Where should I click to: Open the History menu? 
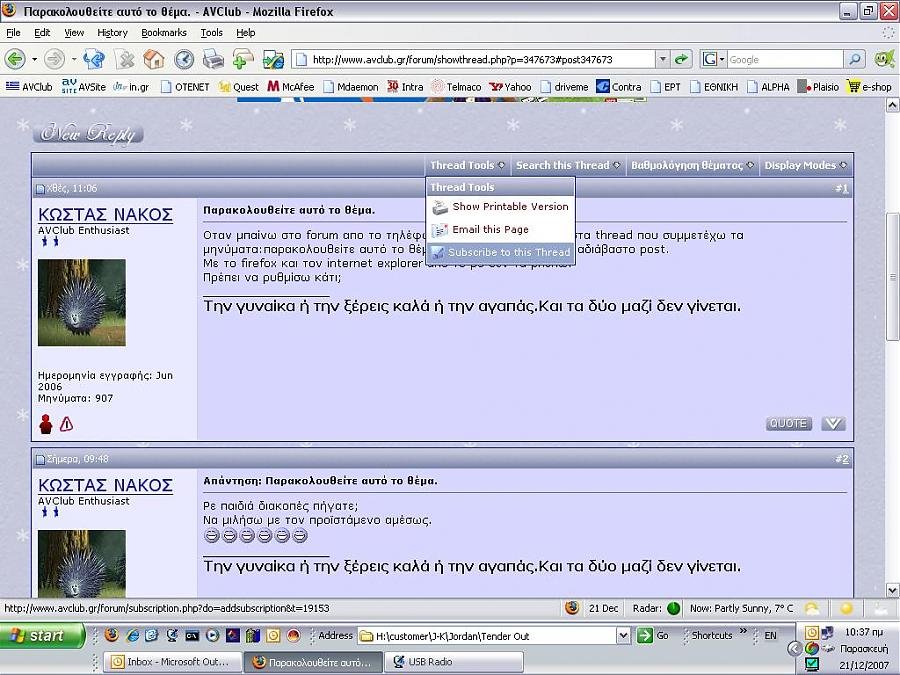tap(112, 33)
